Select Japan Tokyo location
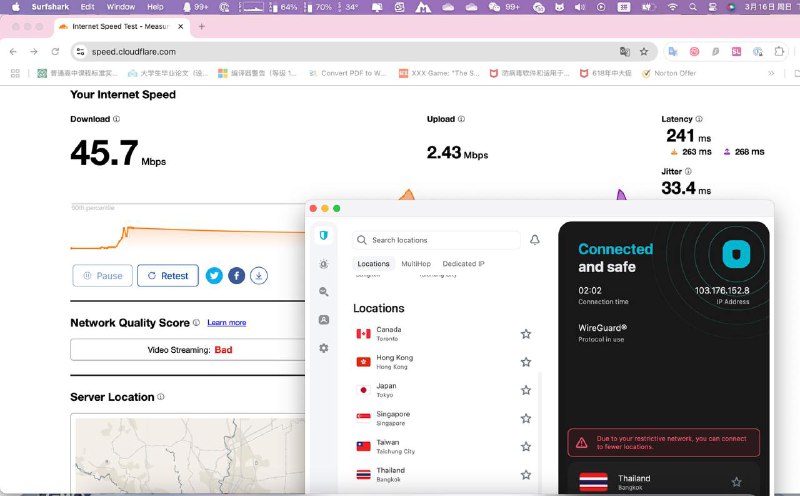 pos(443,390)
